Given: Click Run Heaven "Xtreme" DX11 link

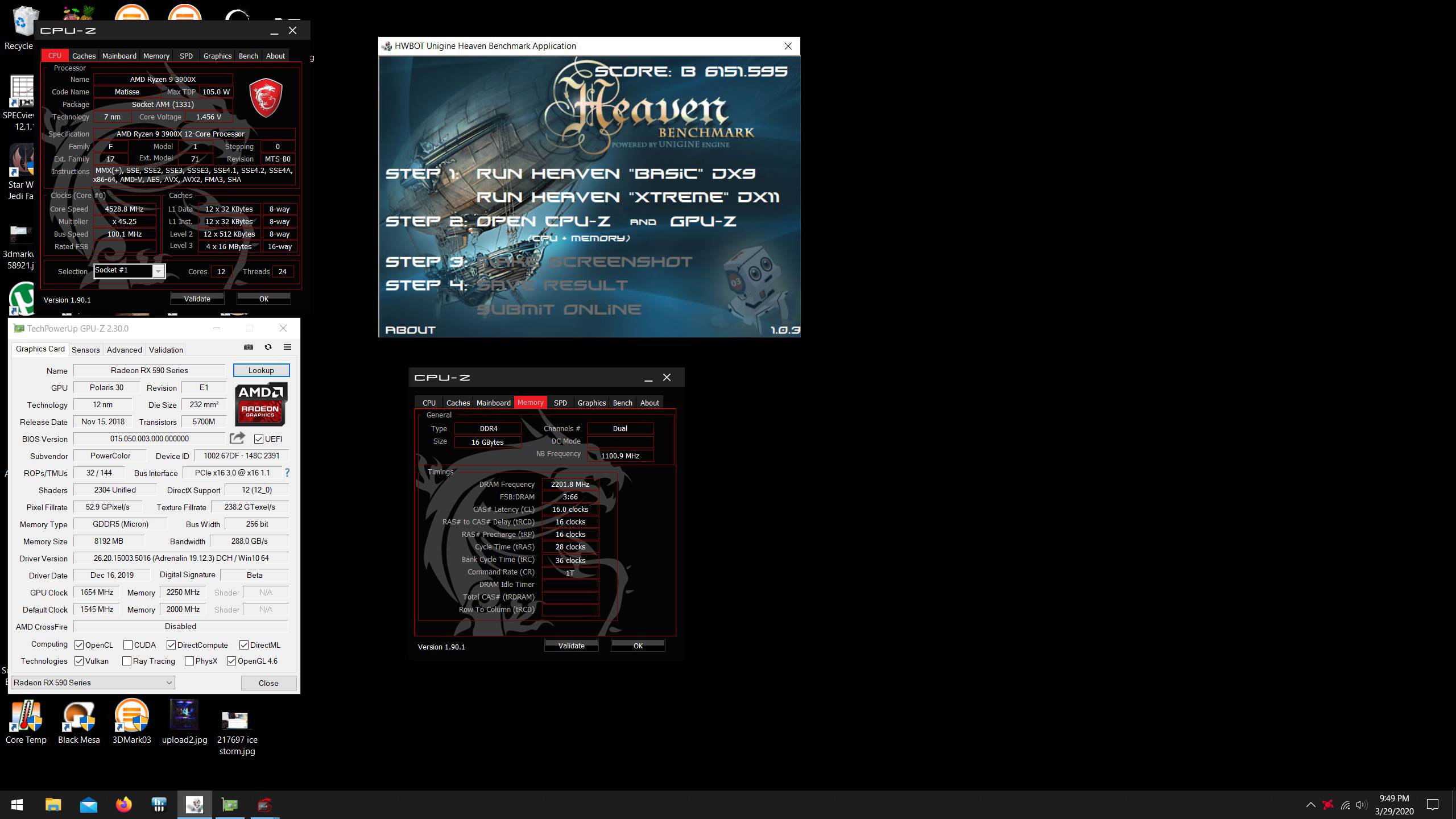Looking at the screenshot, I should pyautogui.click(x=628, y=197).
